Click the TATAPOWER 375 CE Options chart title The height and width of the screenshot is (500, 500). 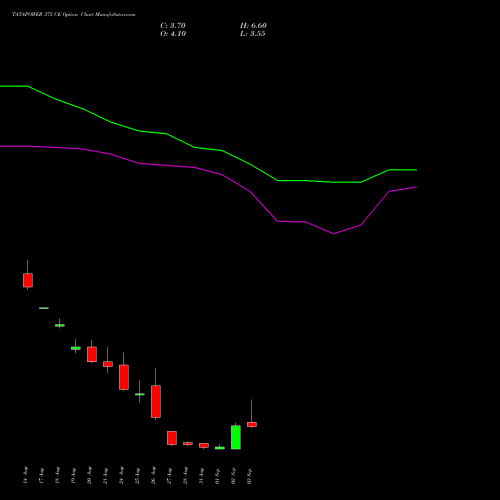(74, 15)
